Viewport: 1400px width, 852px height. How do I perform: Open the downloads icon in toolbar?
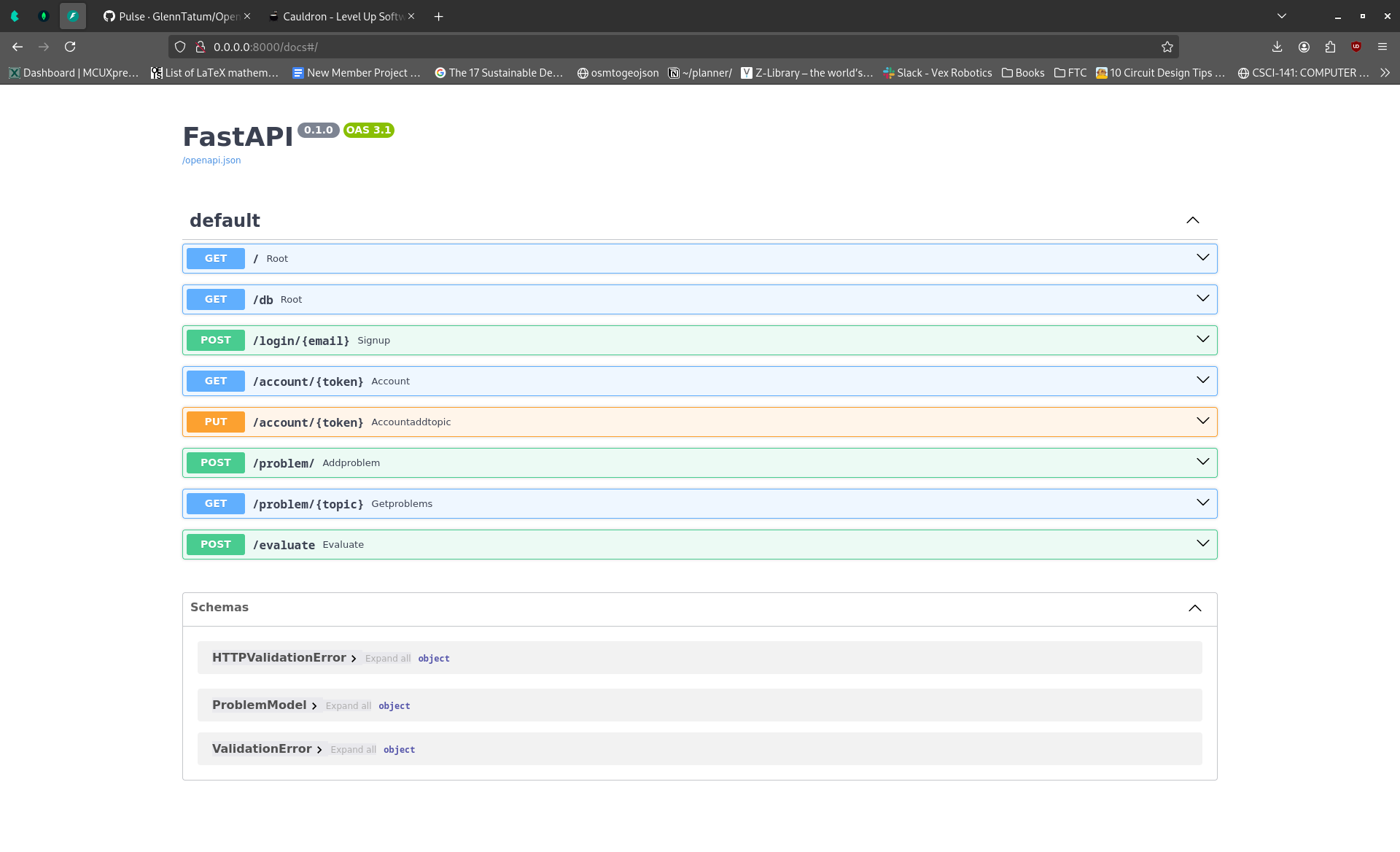click(x=1277, y=47)
